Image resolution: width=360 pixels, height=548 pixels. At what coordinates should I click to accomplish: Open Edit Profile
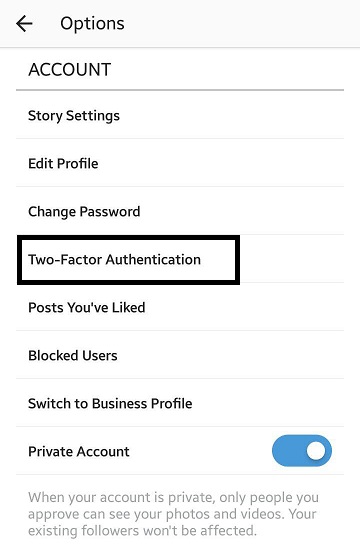[x=180, y=163]
